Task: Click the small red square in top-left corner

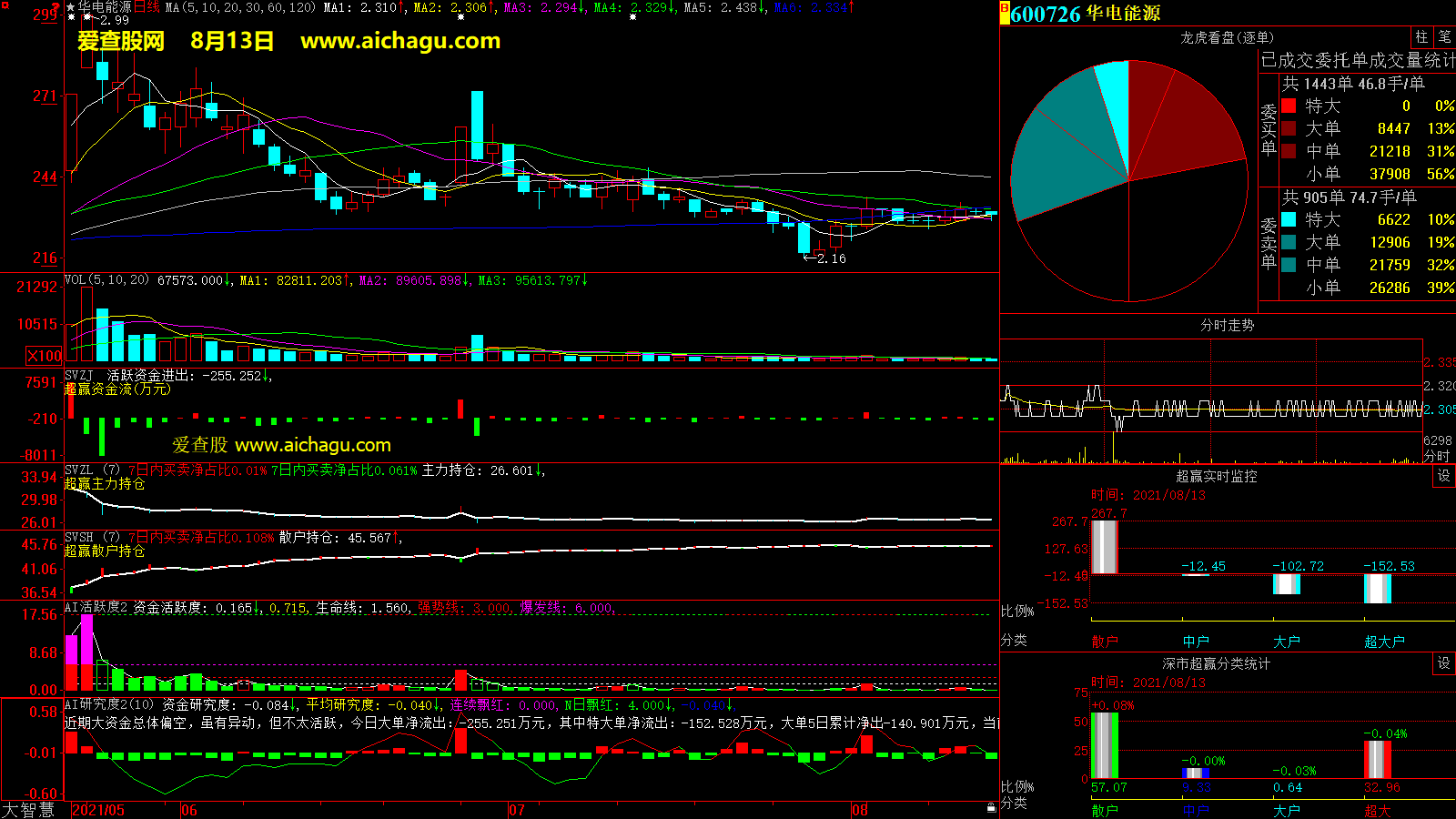Action: 5,5
